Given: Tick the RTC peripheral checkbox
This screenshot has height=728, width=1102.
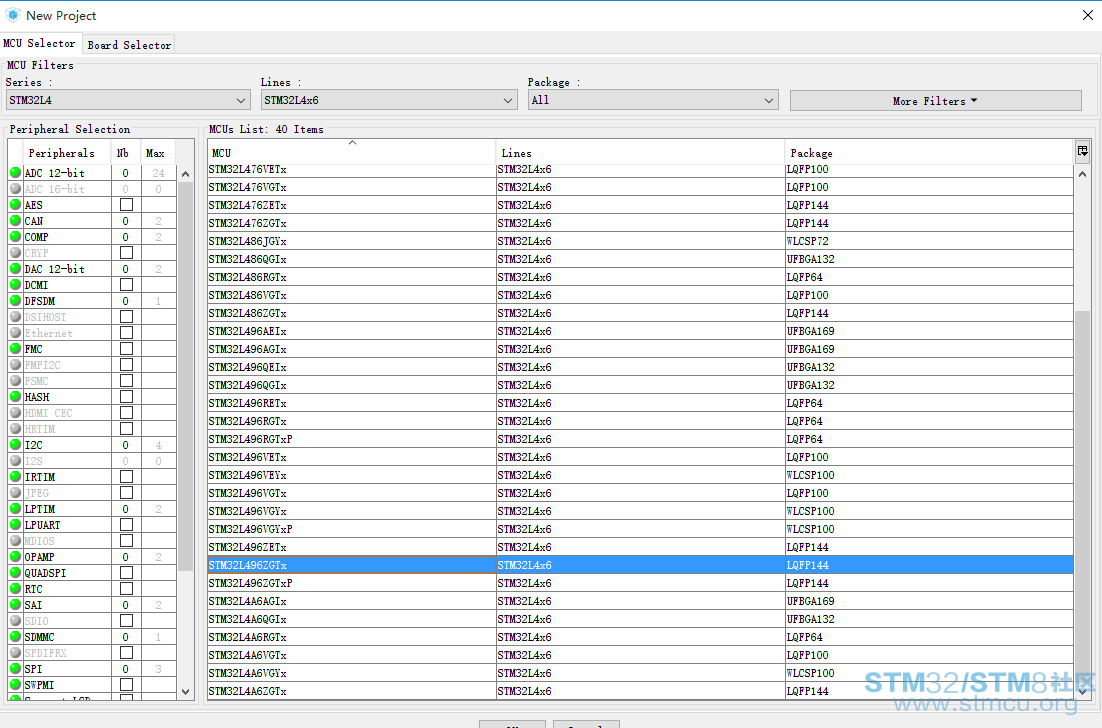Looking at the screenshot, I should (x=127, y=589).
